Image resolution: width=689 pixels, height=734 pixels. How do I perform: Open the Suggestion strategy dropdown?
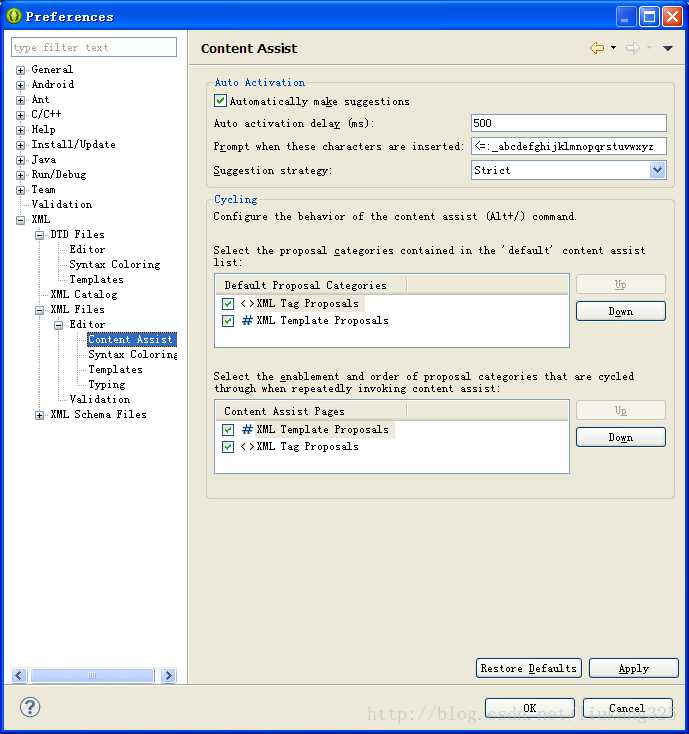tap(657, 170)
